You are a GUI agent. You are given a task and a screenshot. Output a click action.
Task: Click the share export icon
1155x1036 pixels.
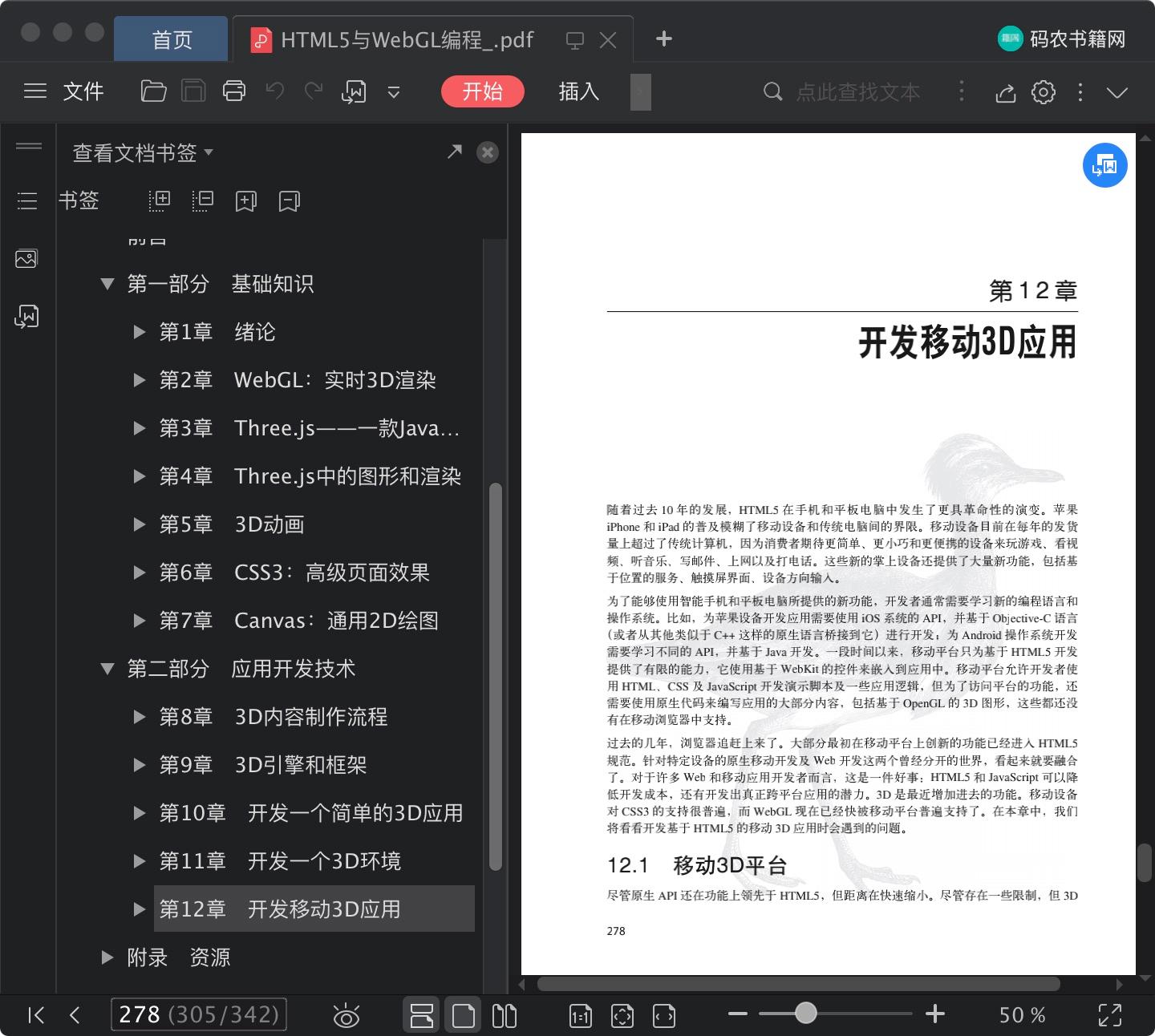[x=1006, y=92]
